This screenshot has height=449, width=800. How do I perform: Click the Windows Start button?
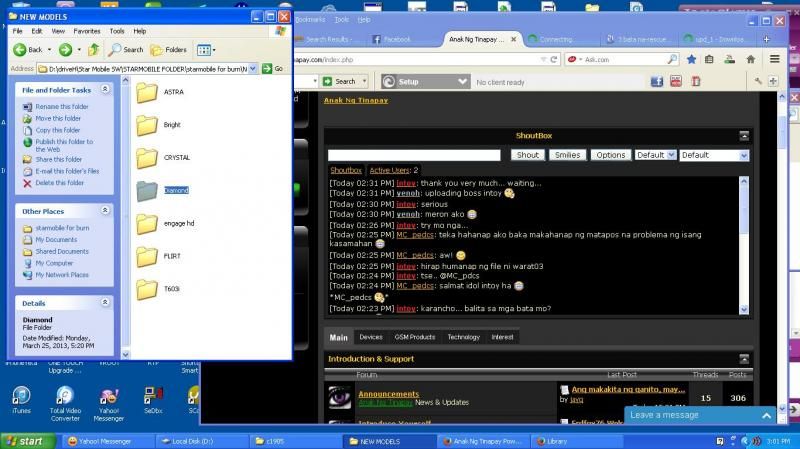24,440
